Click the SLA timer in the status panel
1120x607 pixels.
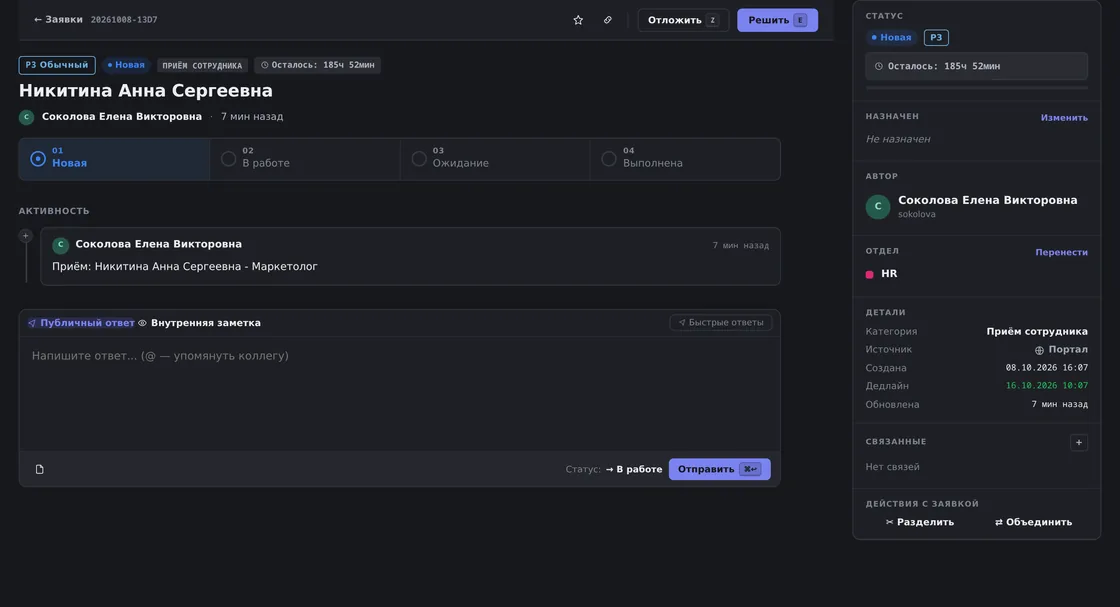point(976,66)
